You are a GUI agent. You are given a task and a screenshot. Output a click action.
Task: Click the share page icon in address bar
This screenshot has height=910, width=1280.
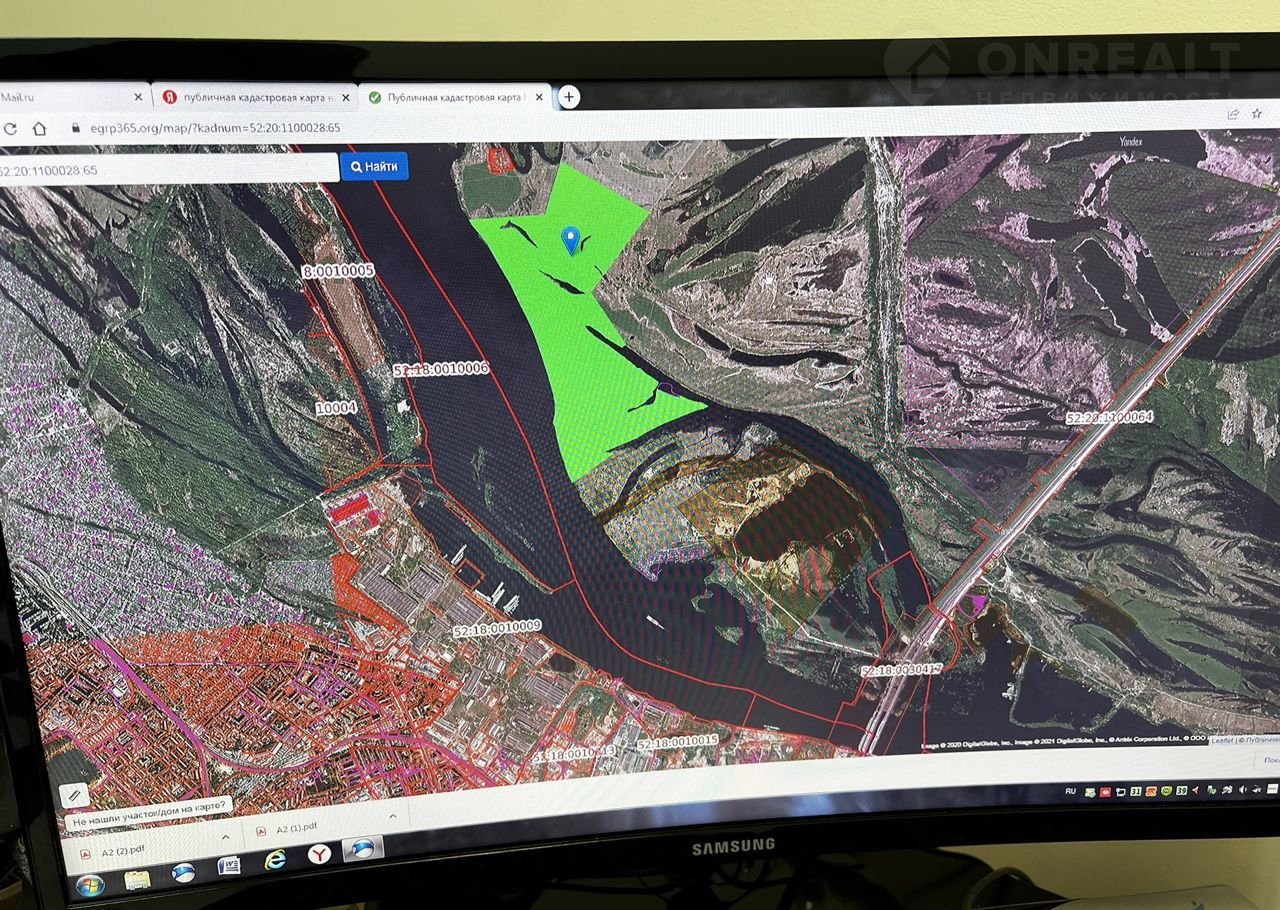click(x=1233, y=114)
